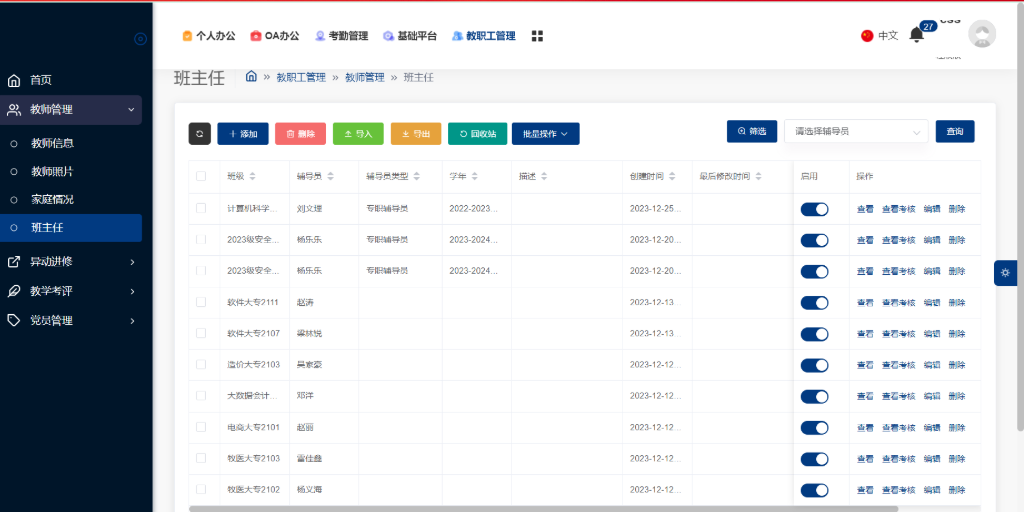Click the 考勤管理 icon in top nav
The height and width of the screenshot is (512, 1024).
(320, 37)
